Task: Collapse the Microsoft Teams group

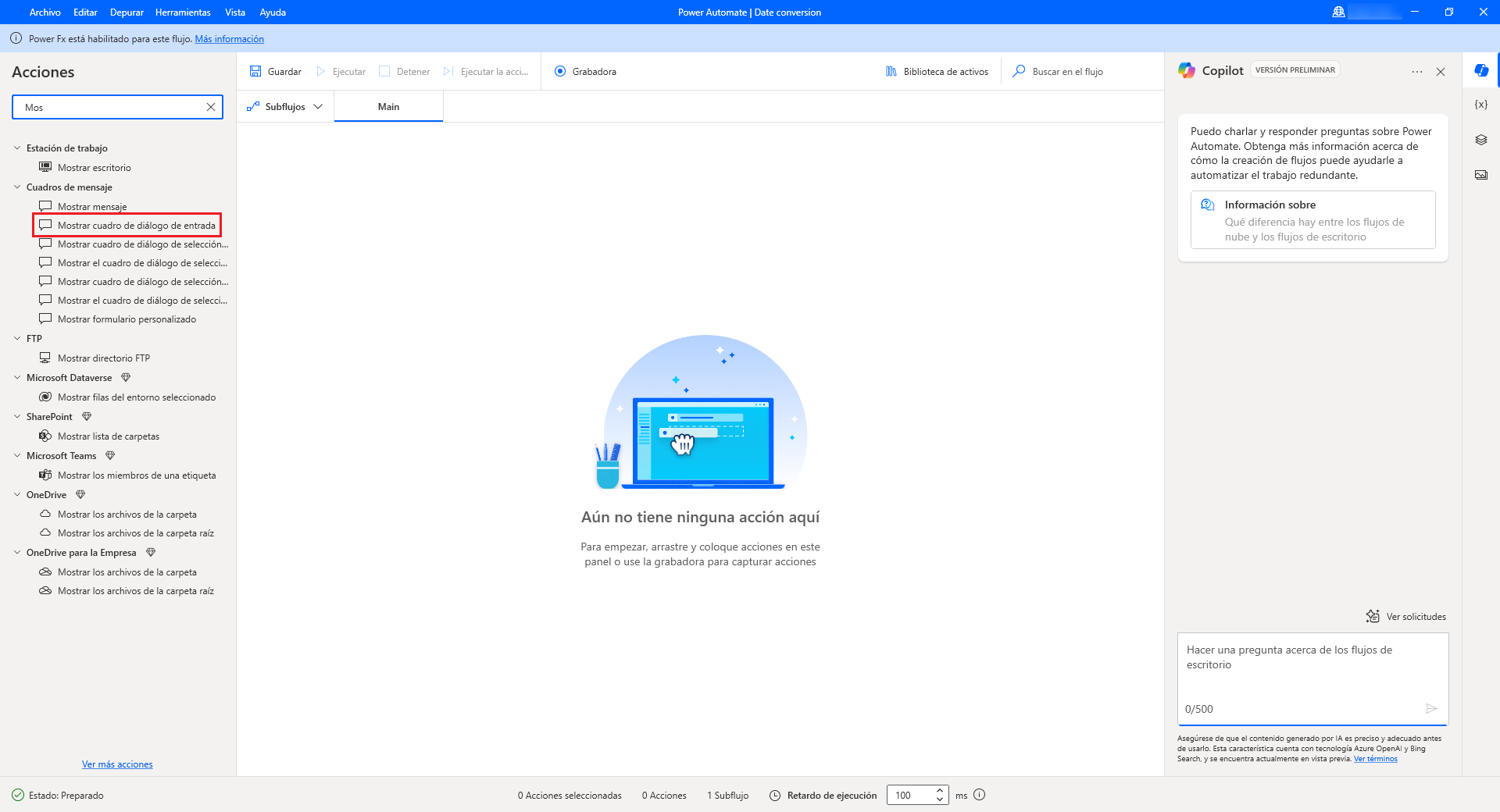Action: click(17, 455)
